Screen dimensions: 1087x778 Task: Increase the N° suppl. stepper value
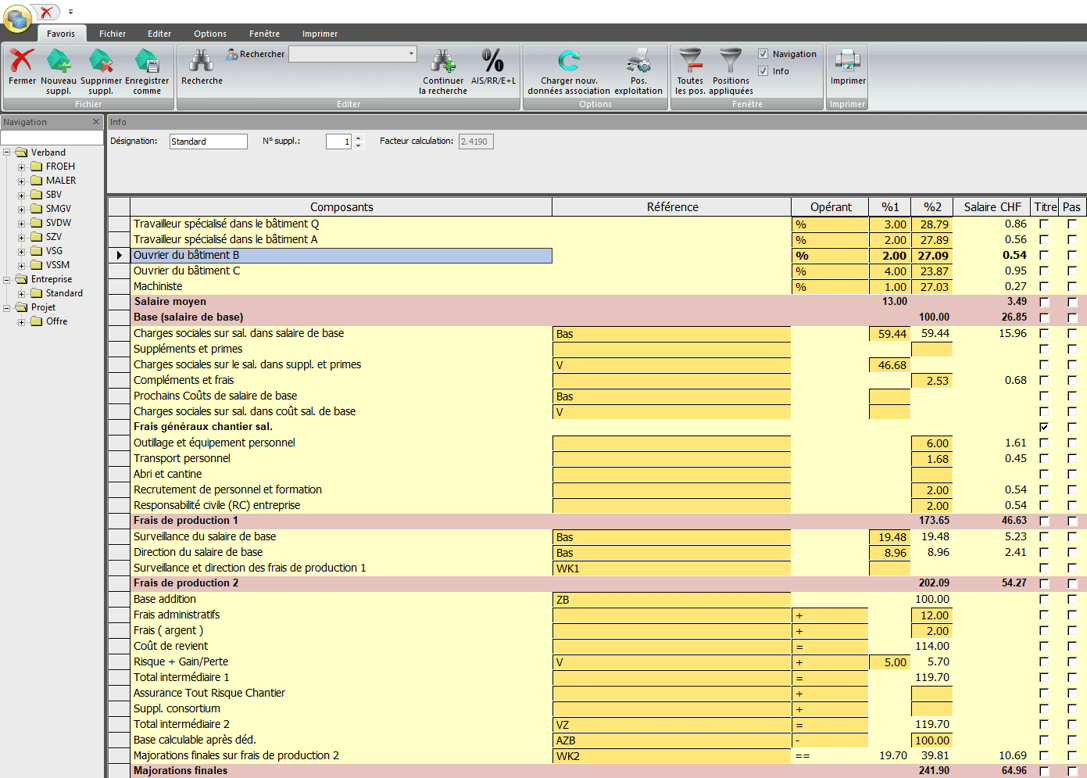[358, 137]
